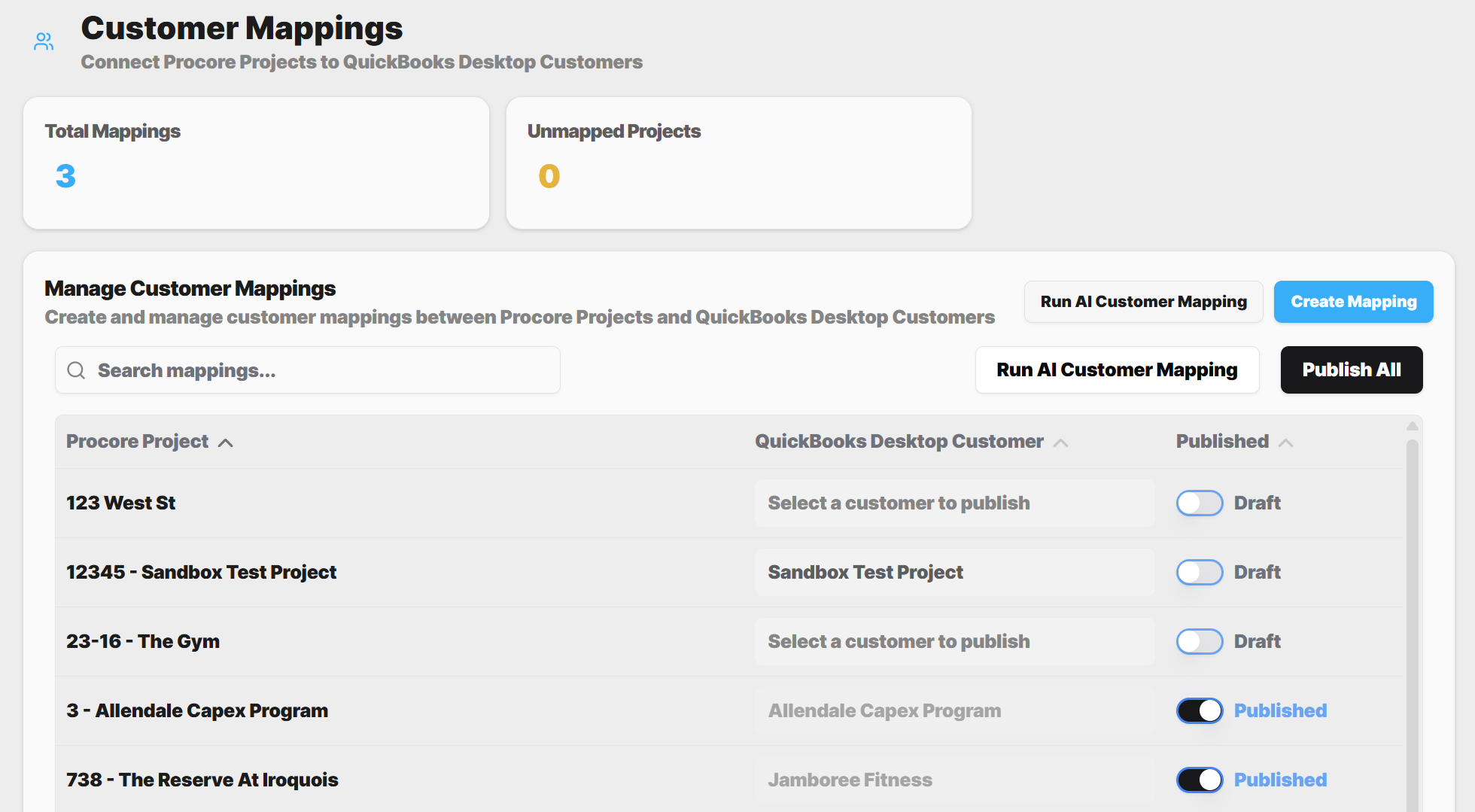Click Run AI Customer Mapping beside Publish All
Image resolution: width=1475 pixels, height=812 pixels.
(1118, 370)
